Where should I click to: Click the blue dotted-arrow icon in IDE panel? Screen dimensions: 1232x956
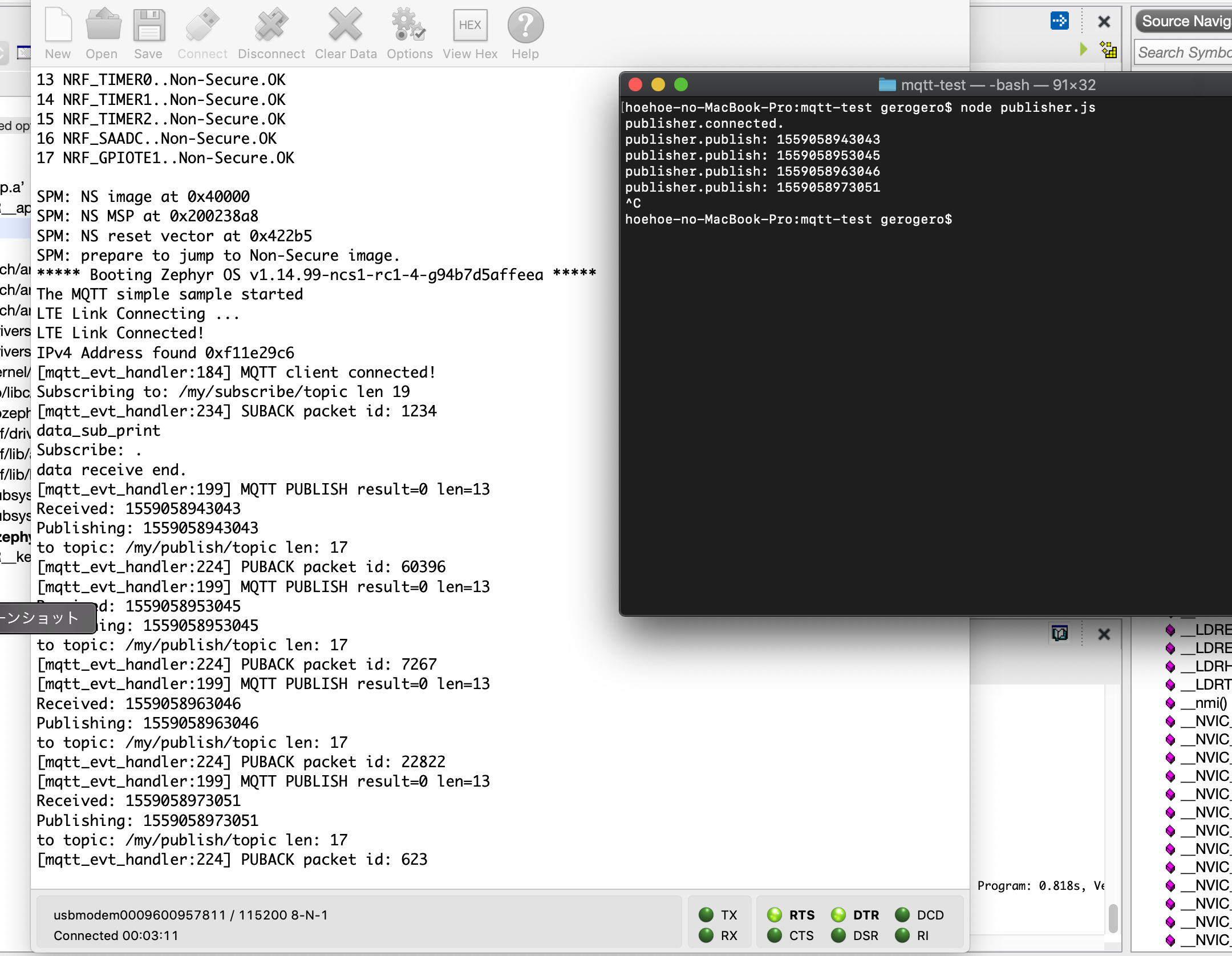click(1060, 21)
